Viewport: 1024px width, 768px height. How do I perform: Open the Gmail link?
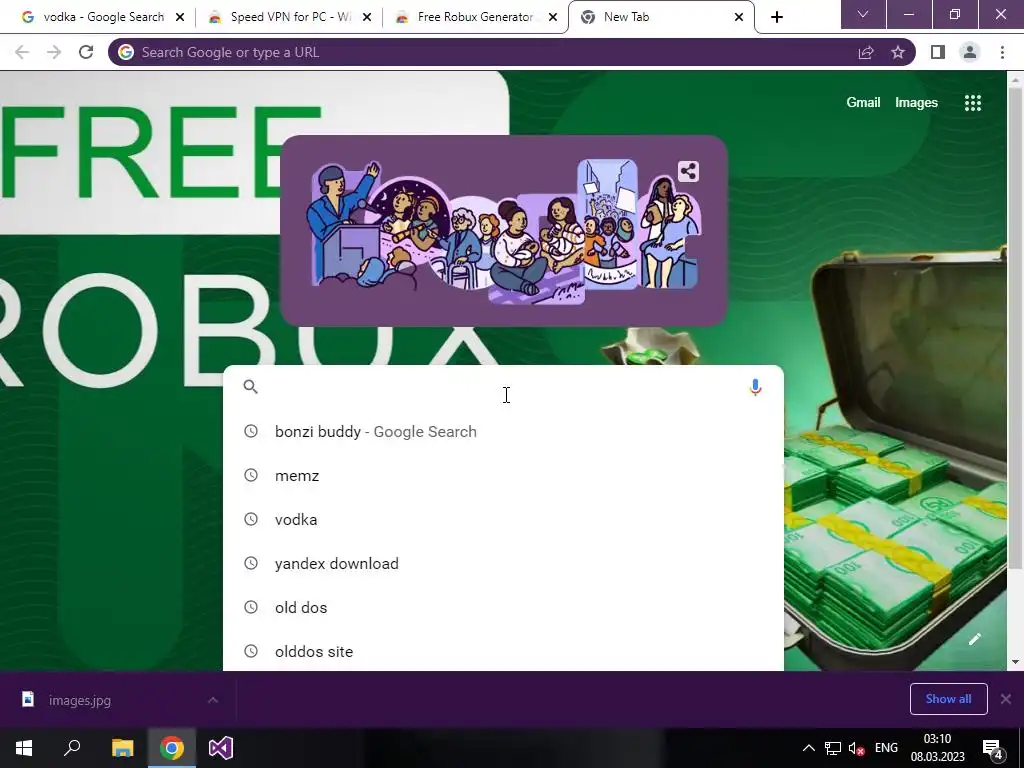pyautogui.click(x=863, y=103)
